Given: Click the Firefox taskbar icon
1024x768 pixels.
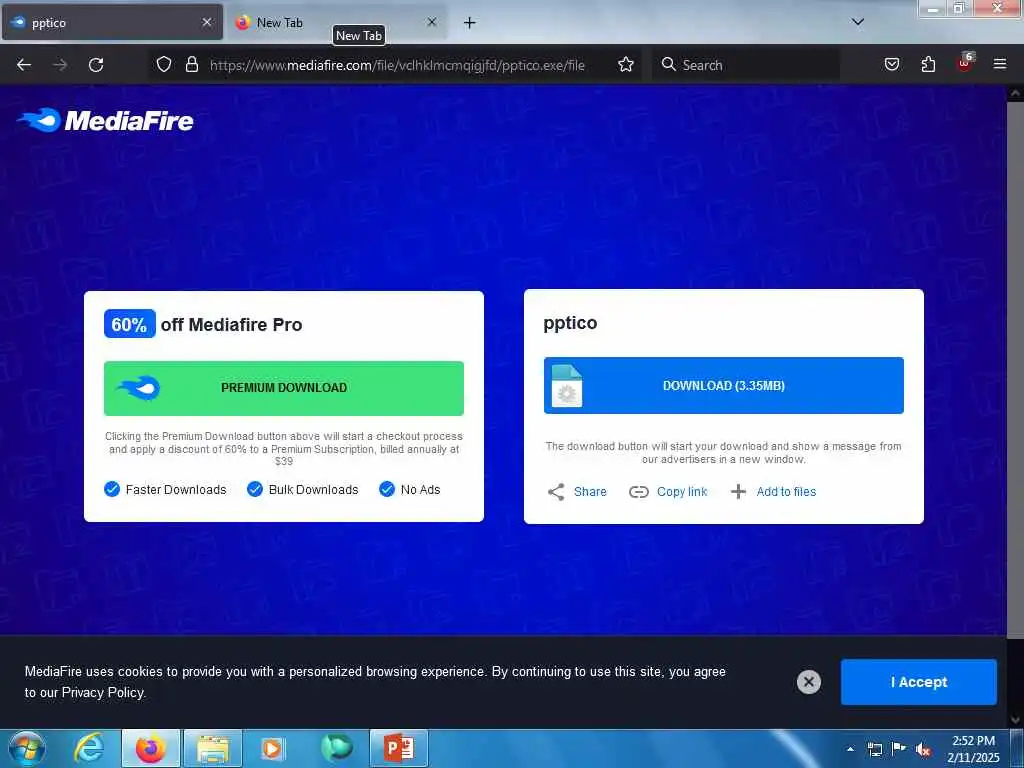Looking at the screenshot, I should coord(150,748).
